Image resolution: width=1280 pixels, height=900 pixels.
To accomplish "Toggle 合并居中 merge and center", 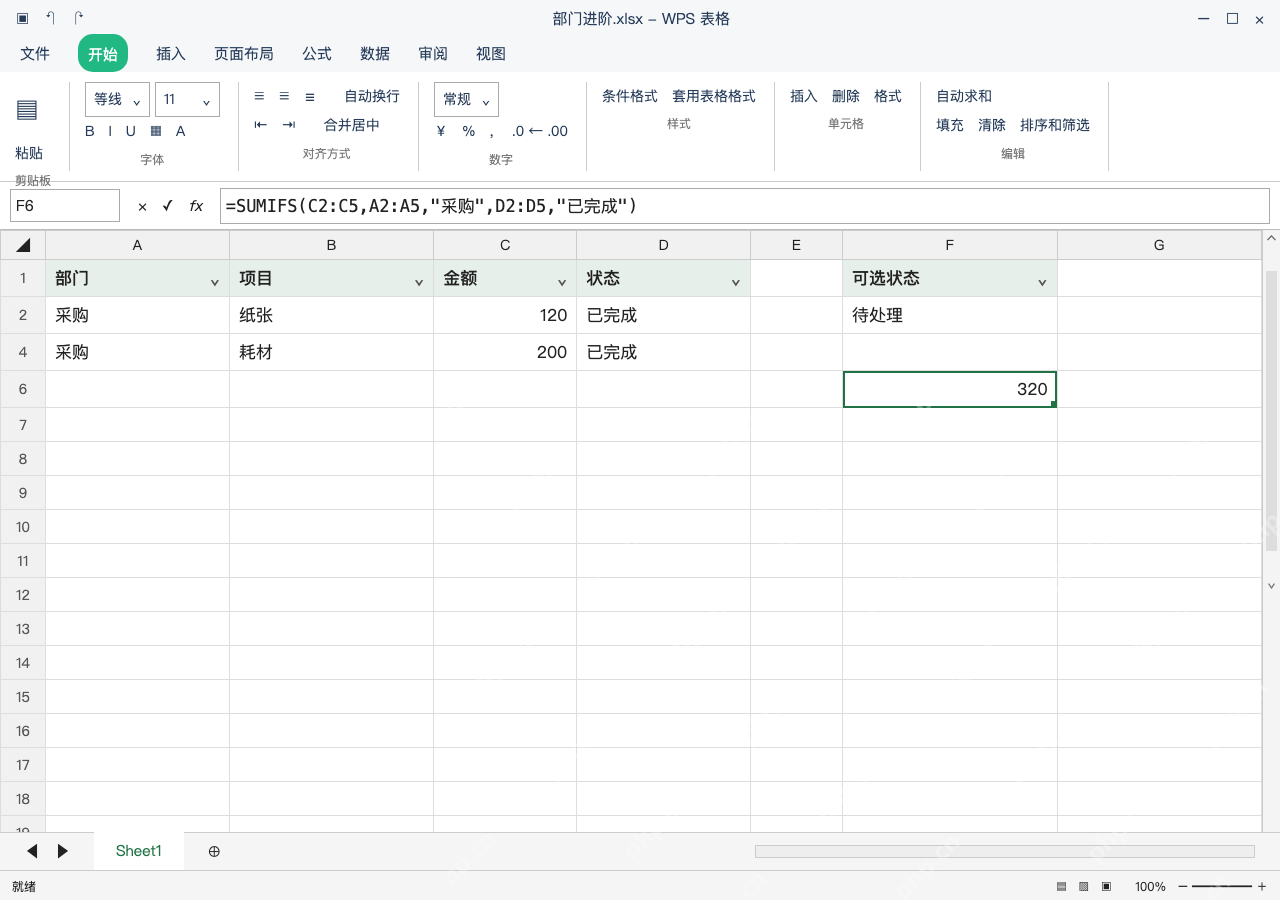I will (x=352, y=125).
